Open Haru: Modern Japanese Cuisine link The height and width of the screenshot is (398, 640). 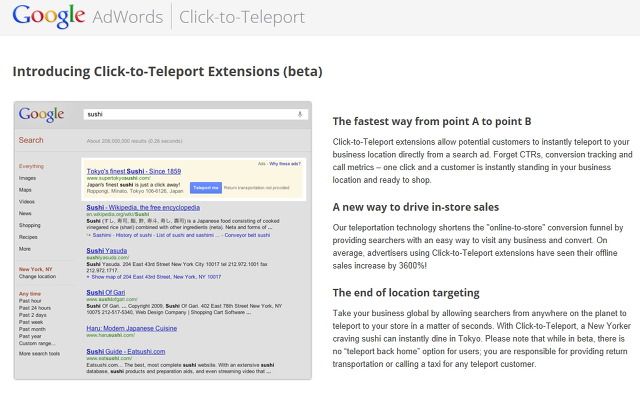point(131,328)
